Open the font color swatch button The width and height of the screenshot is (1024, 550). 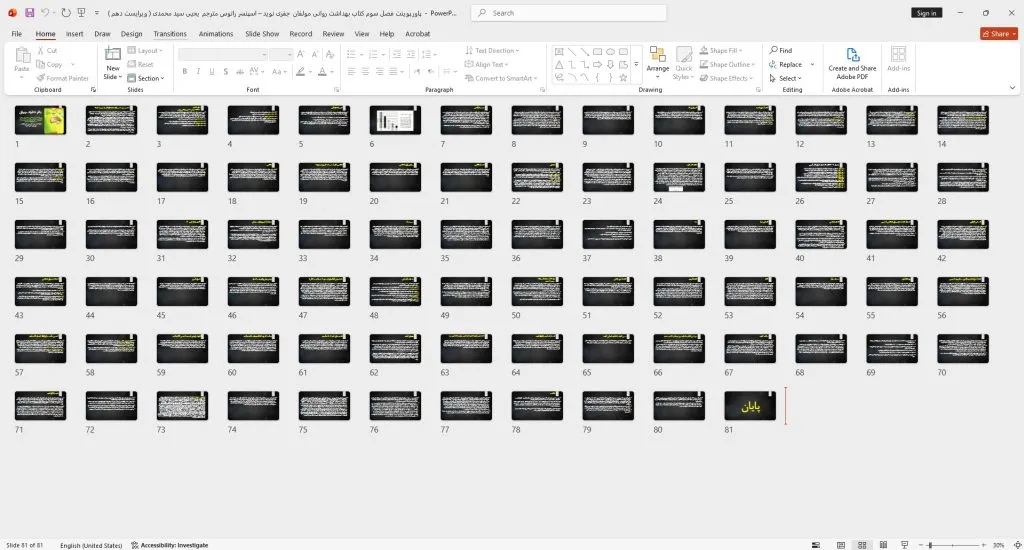tap(322, 71)
